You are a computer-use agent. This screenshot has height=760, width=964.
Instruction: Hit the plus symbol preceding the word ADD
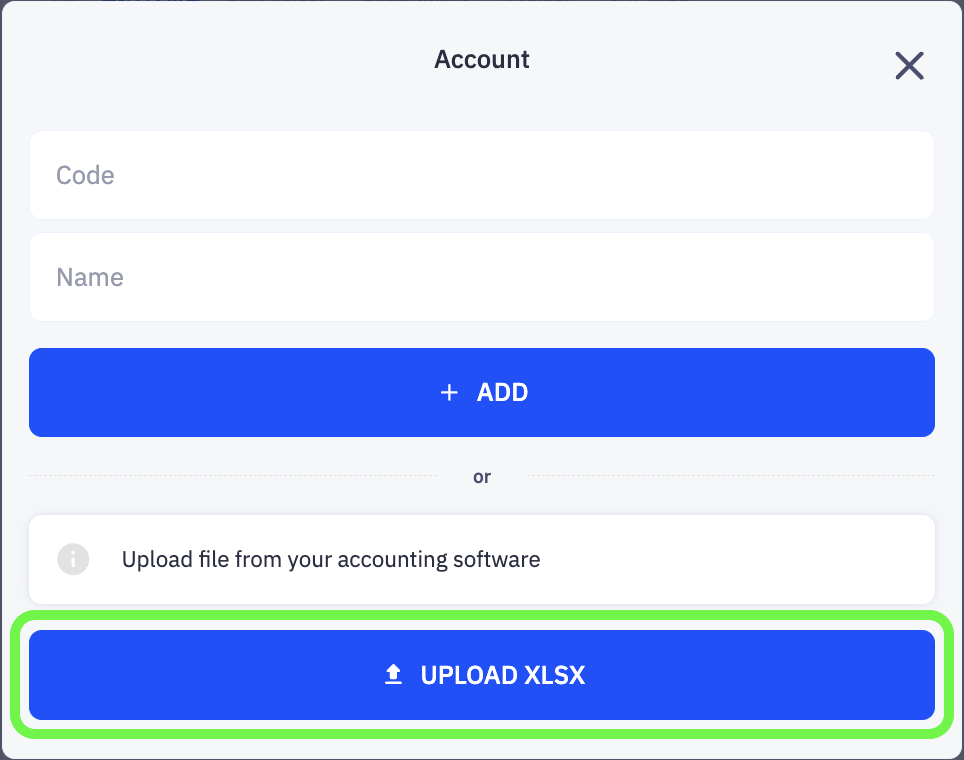click(x=449, y=392)
